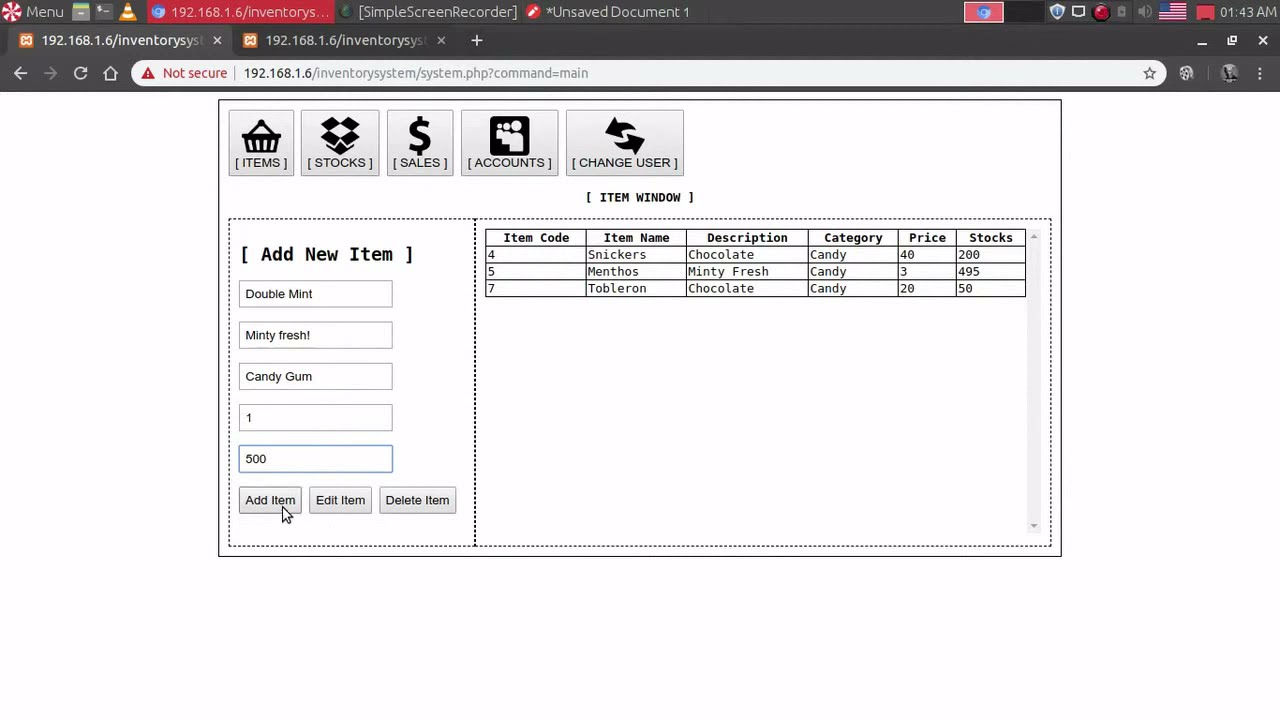
Task: Click the Item Code column header
Action: pos(536,238)
